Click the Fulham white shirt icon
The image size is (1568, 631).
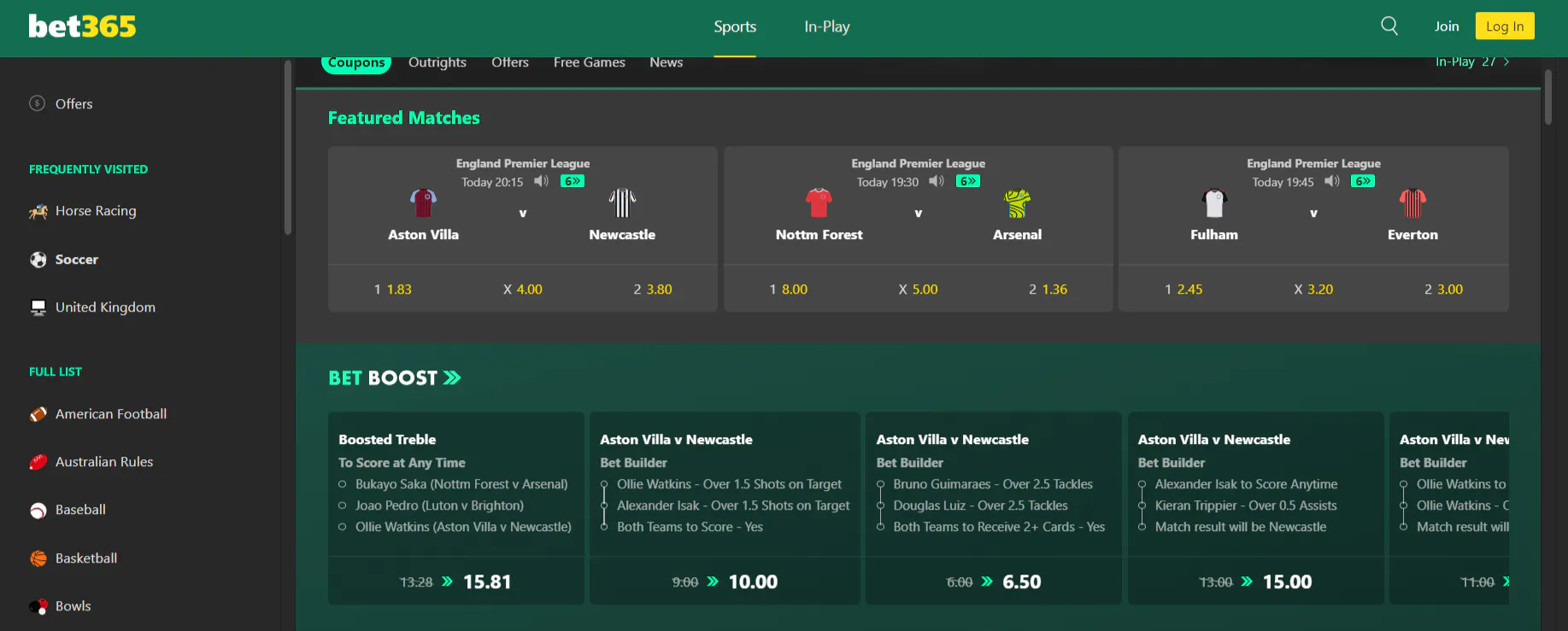pos(1214,203)
